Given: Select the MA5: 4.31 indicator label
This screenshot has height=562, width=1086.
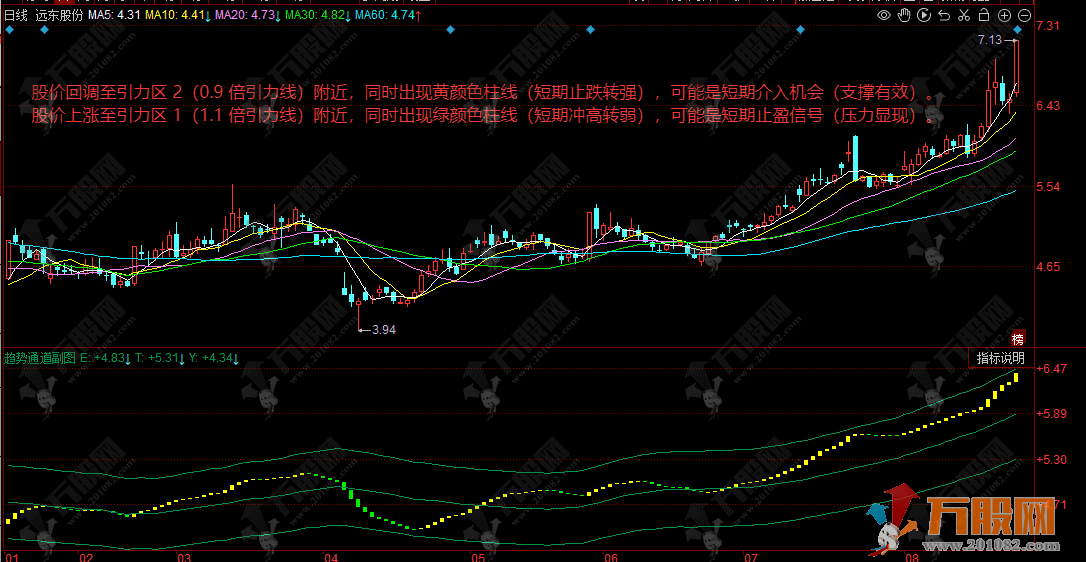Looking at the screenshot, I should coord(113,15).
